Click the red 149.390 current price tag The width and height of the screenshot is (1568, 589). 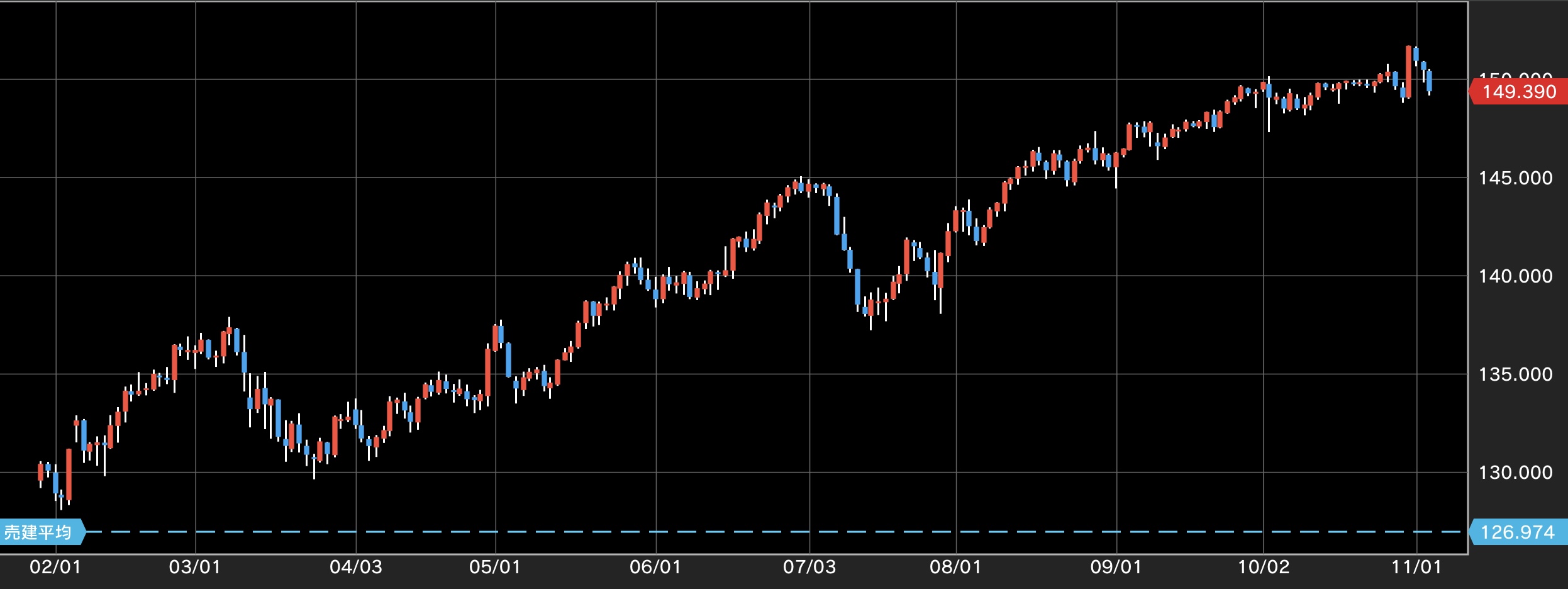[x=1518, y=92]
